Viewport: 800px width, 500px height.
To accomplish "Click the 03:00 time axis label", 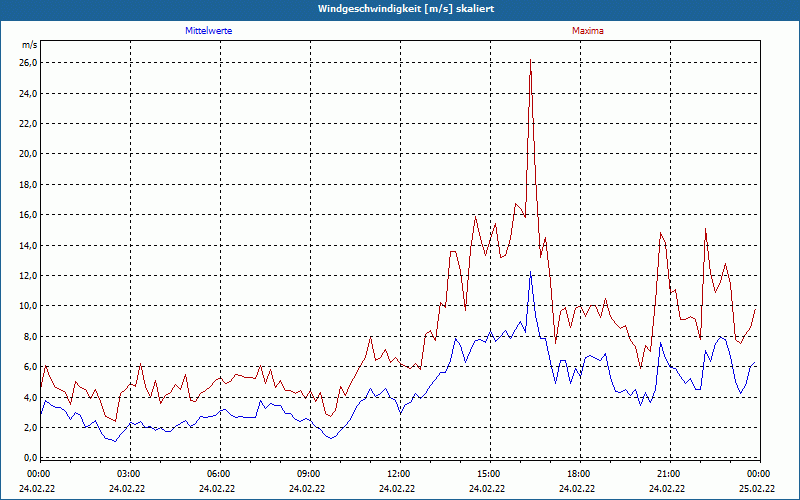I will [128, 474].
